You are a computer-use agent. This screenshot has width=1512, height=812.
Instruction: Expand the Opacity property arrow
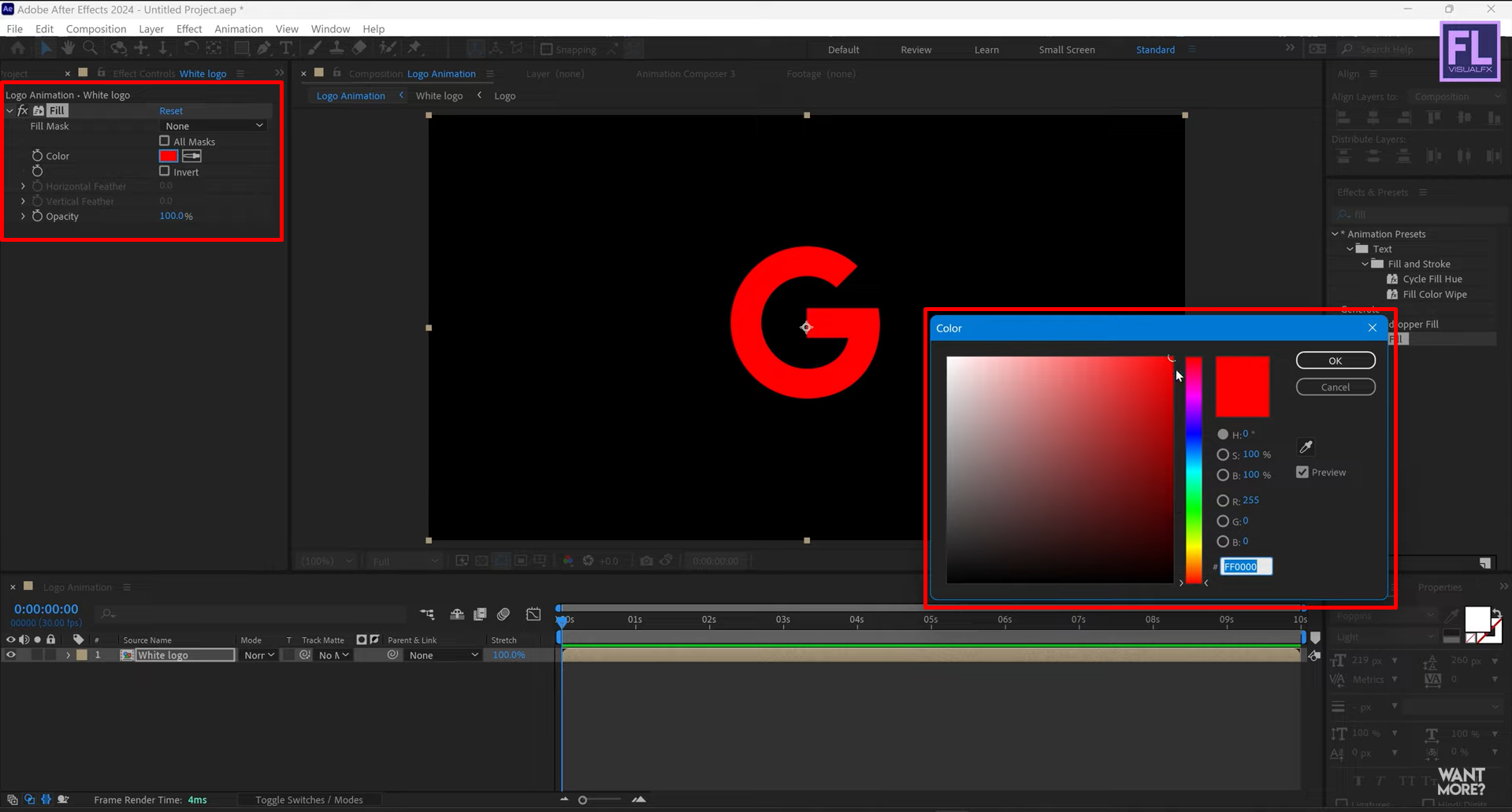(23, 216)
